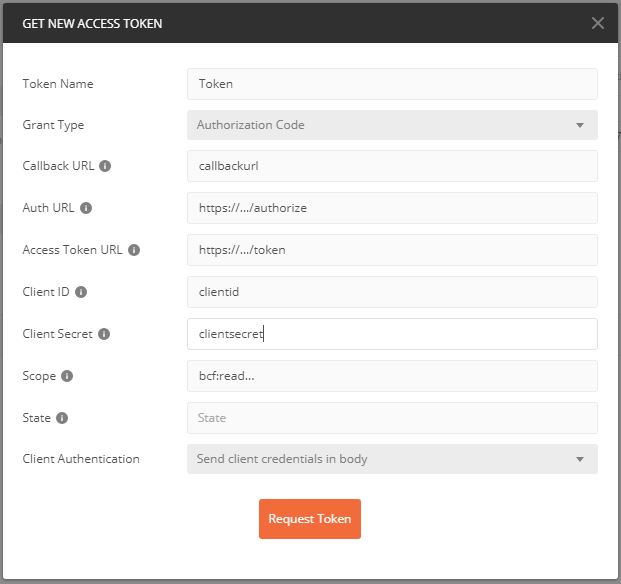Focus the Client ID input
Screen dimensions: 621x584
pos(392,292)
